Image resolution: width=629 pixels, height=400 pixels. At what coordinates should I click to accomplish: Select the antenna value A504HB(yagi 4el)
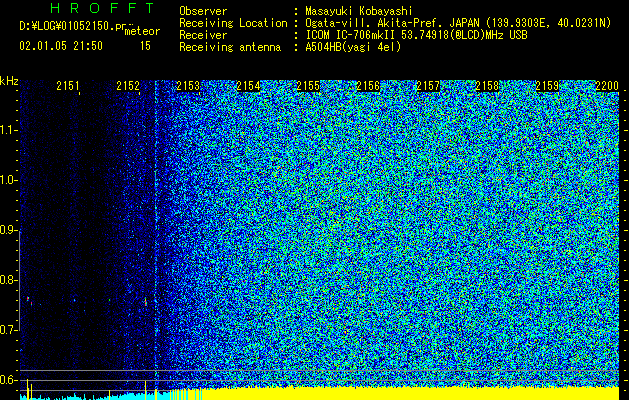[353, 47]
